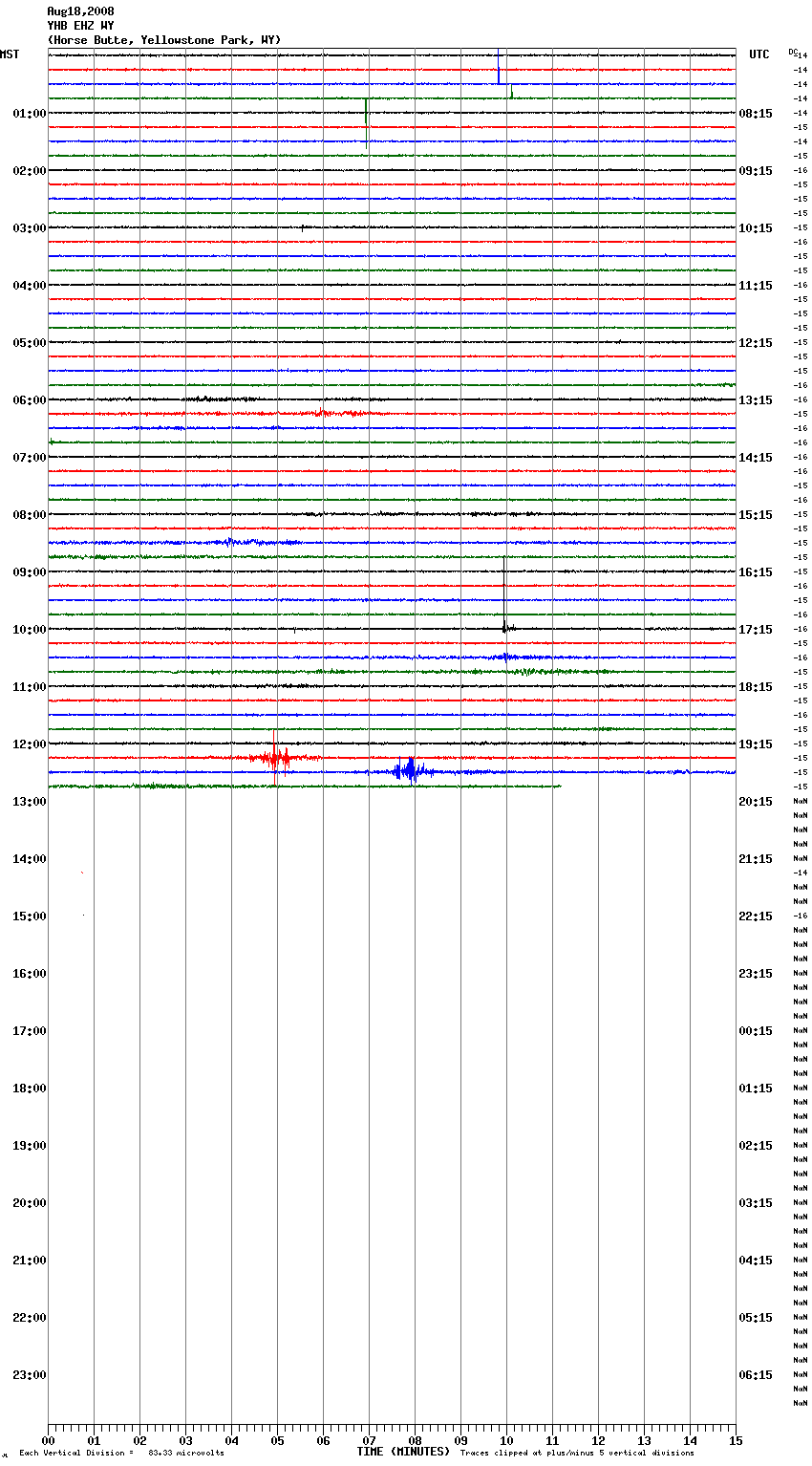
Task: Click the 10 minute tick label
Action: (x=506, y=1440)
